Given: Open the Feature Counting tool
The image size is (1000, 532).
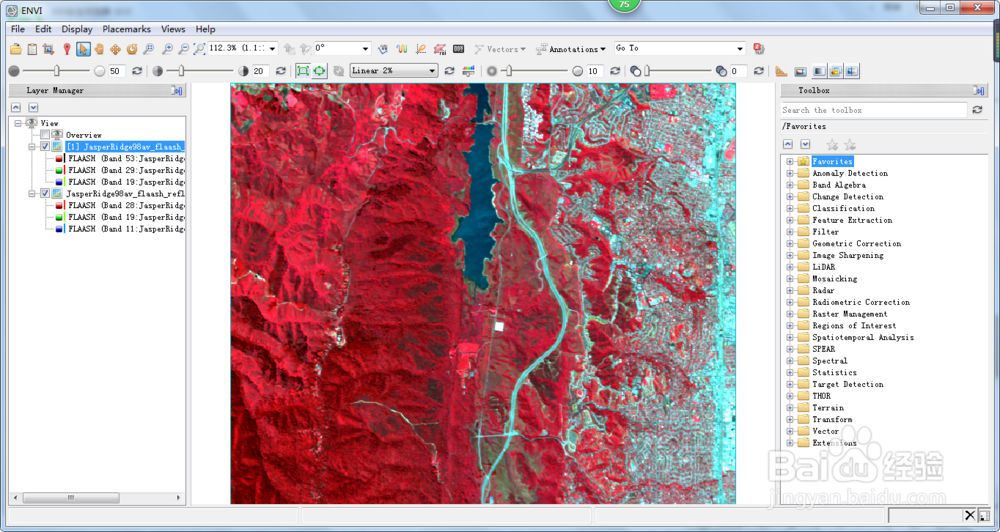Looking at the screenshot, I should click(459, 48).
